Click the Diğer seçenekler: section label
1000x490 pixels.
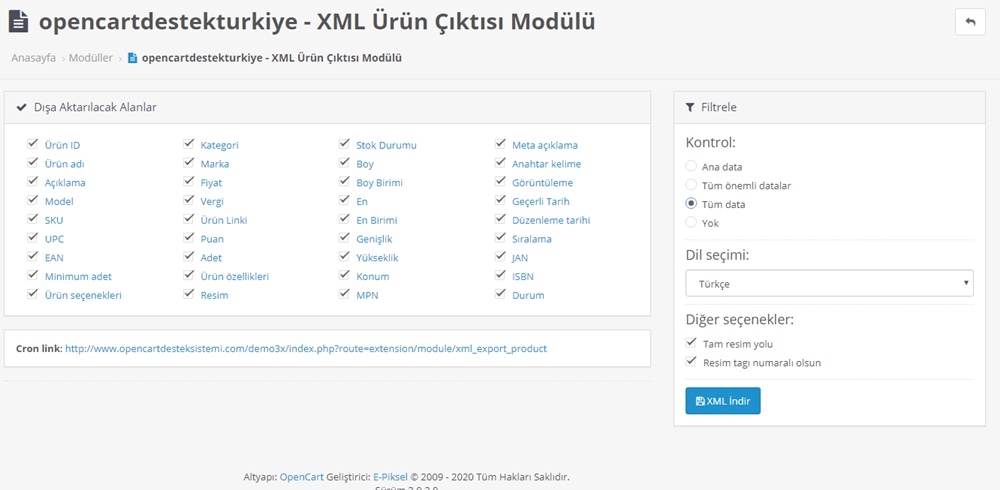pyautogui.click(x=739, y=320)
